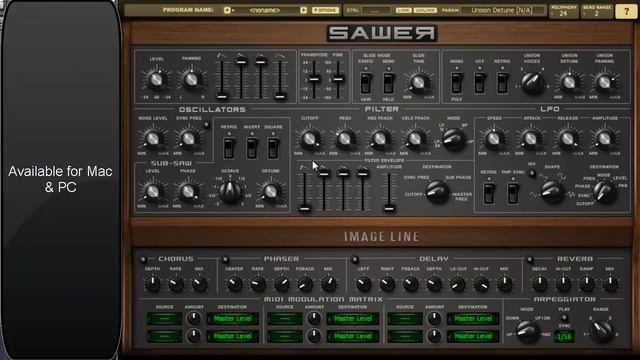Image resolution: width=640 pixels, height=360 pixels.
Task: Flip the Retrig switch beside Oct
Action: coord(502,83)
